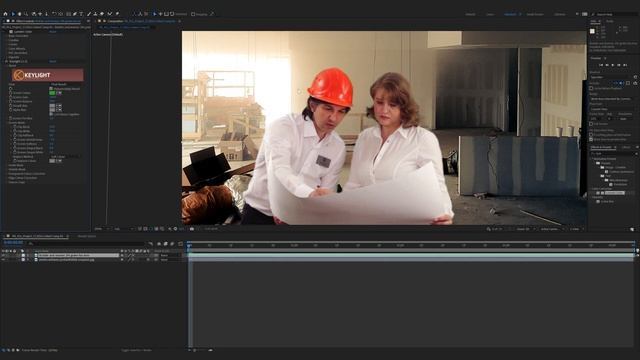Enable the Full Screen preview checkbox
The image size is (640, 360).
591,124
